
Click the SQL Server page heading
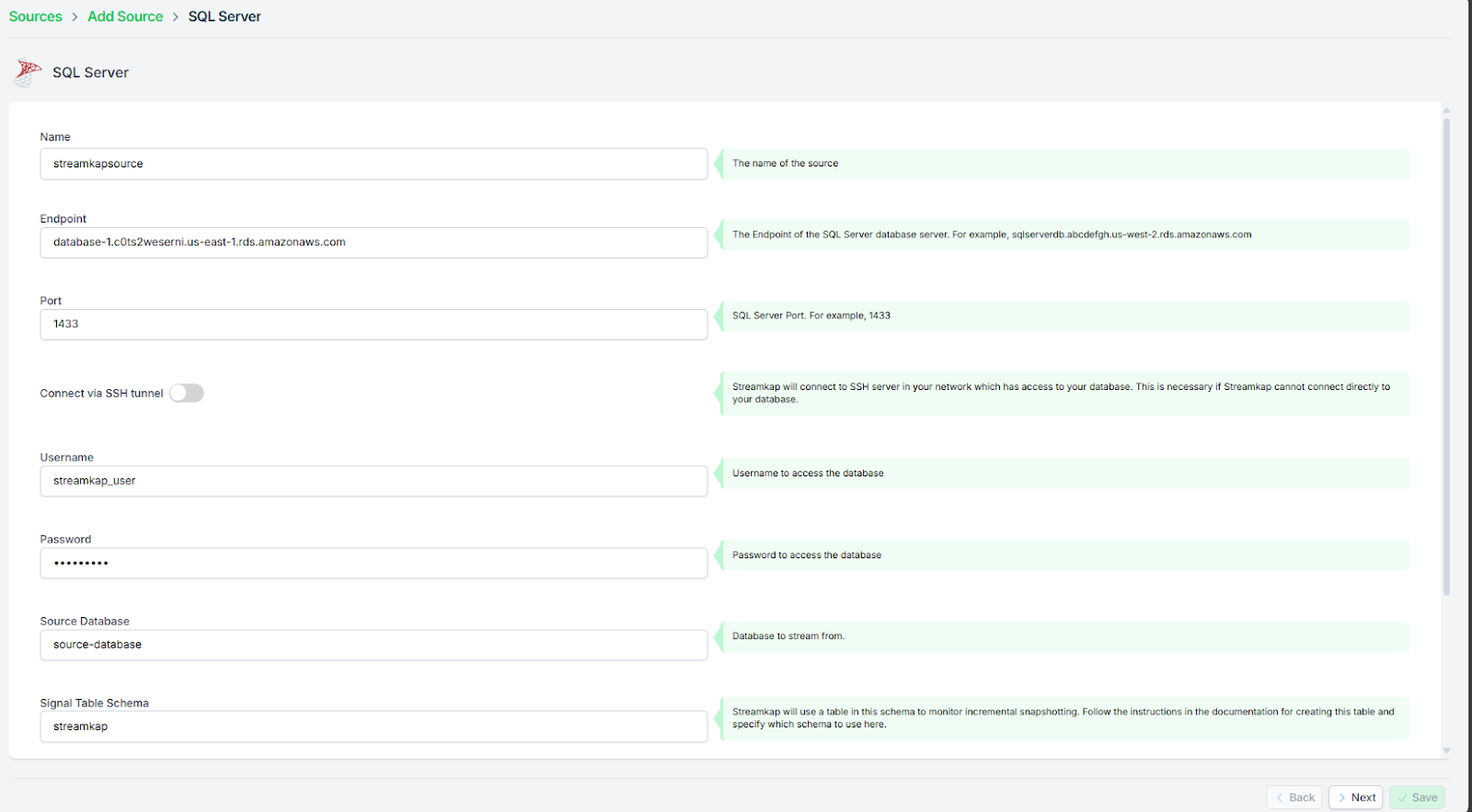[90, 73]
